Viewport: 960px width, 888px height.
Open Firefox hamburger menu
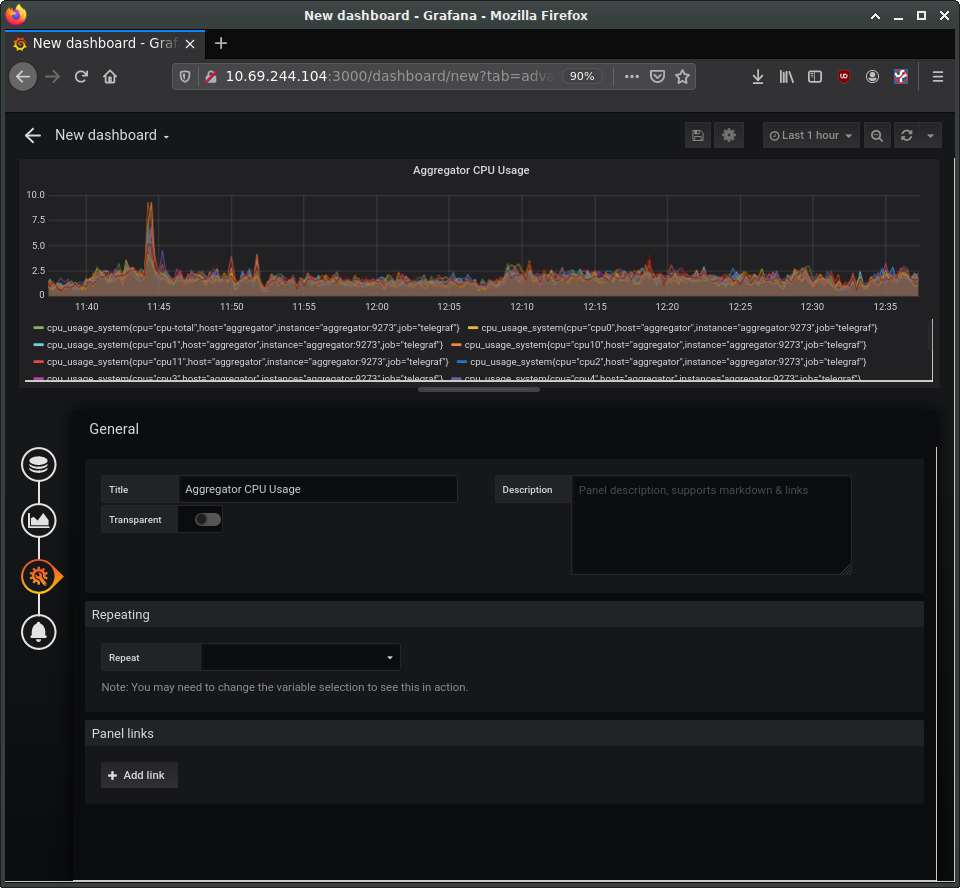click(x=937, y=77)
